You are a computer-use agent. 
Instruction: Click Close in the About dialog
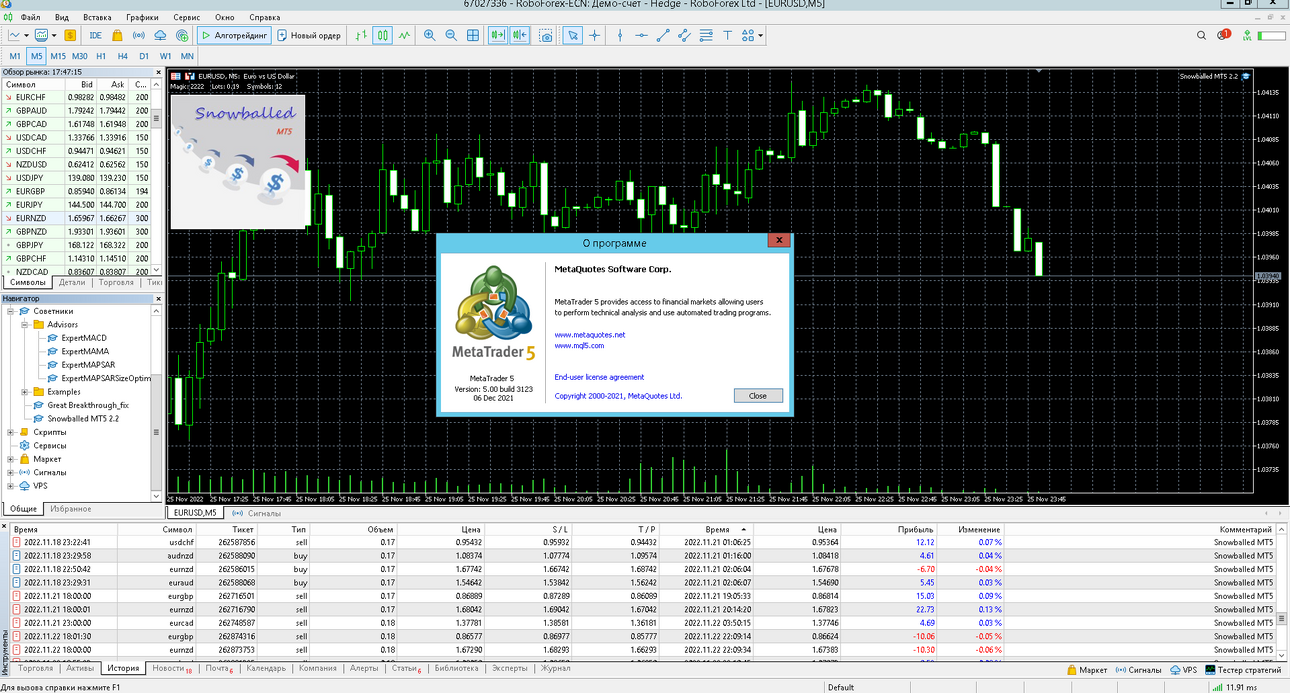pyautogui.click(x=758, y=395)
